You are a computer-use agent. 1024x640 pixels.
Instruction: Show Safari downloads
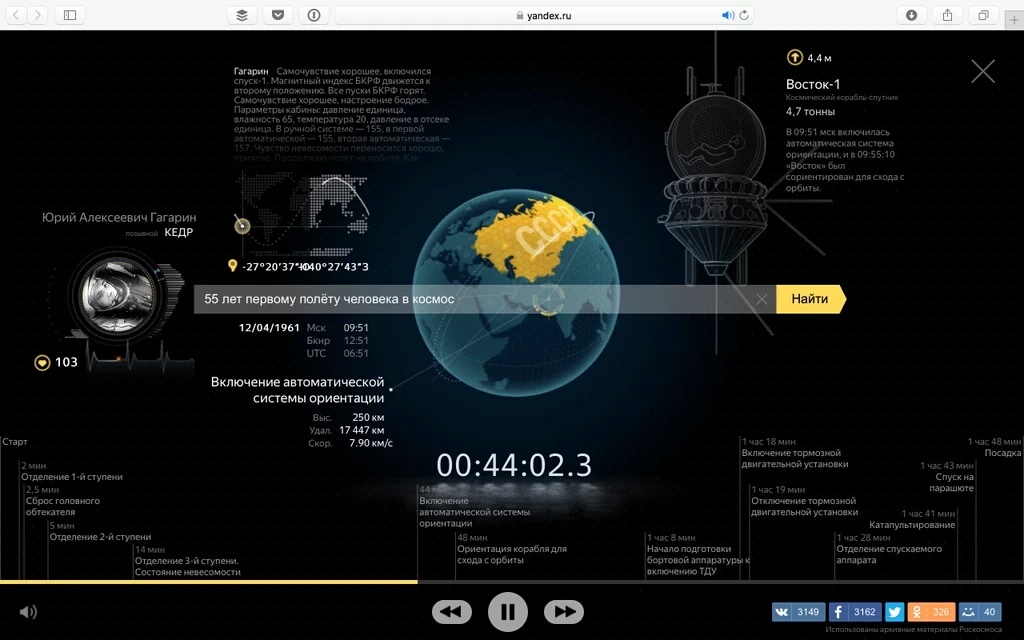[912, 15]
